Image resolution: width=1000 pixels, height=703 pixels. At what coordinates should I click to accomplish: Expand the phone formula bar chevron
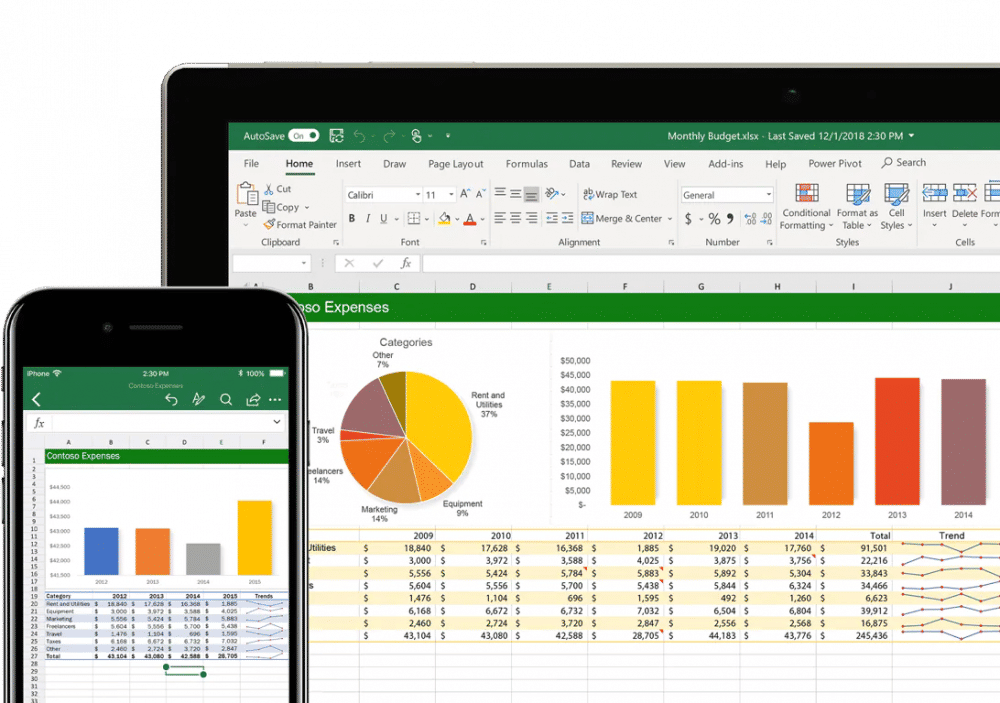(277, 422)
